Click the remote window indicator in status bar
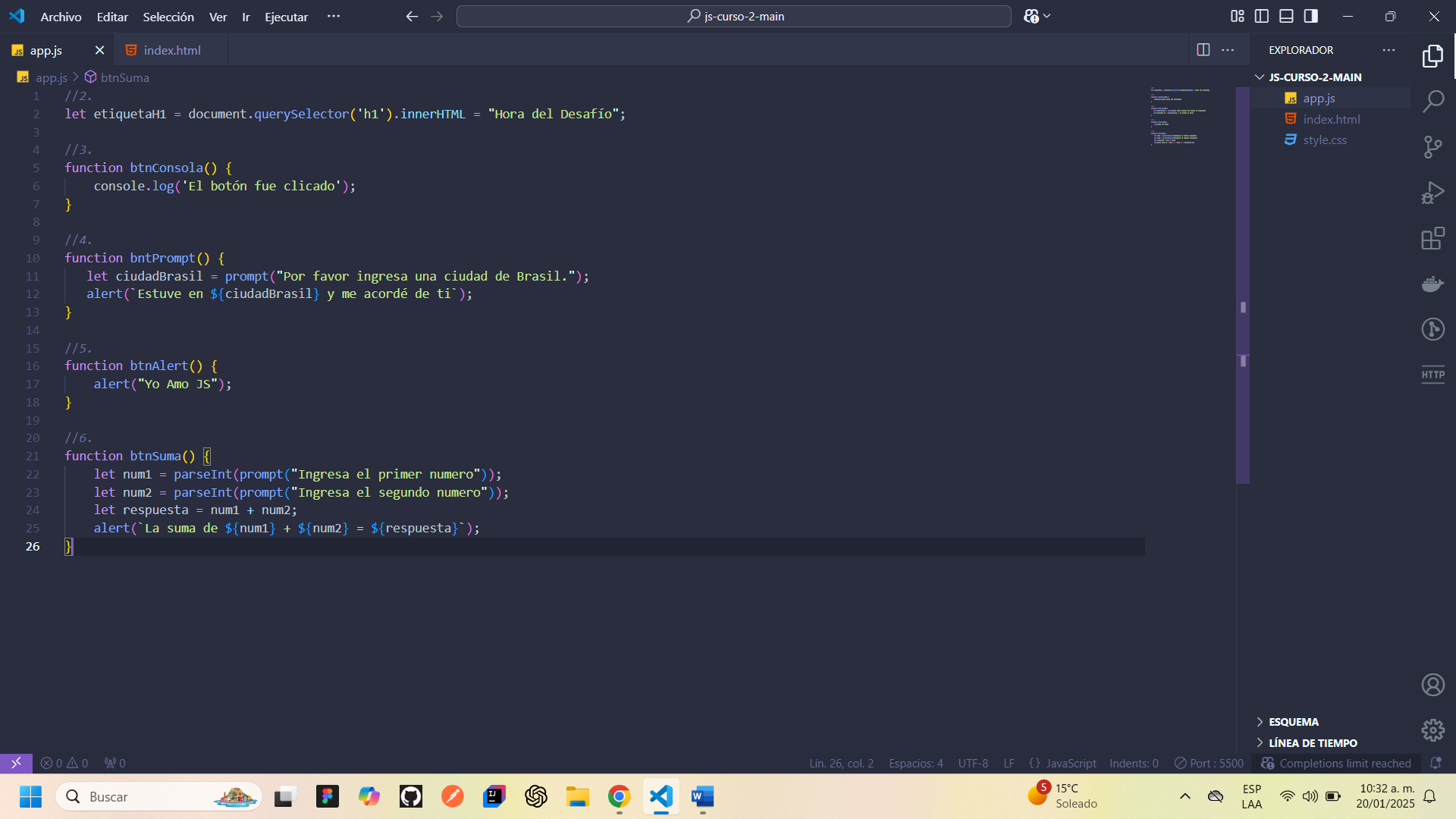 tap(16, 763)
